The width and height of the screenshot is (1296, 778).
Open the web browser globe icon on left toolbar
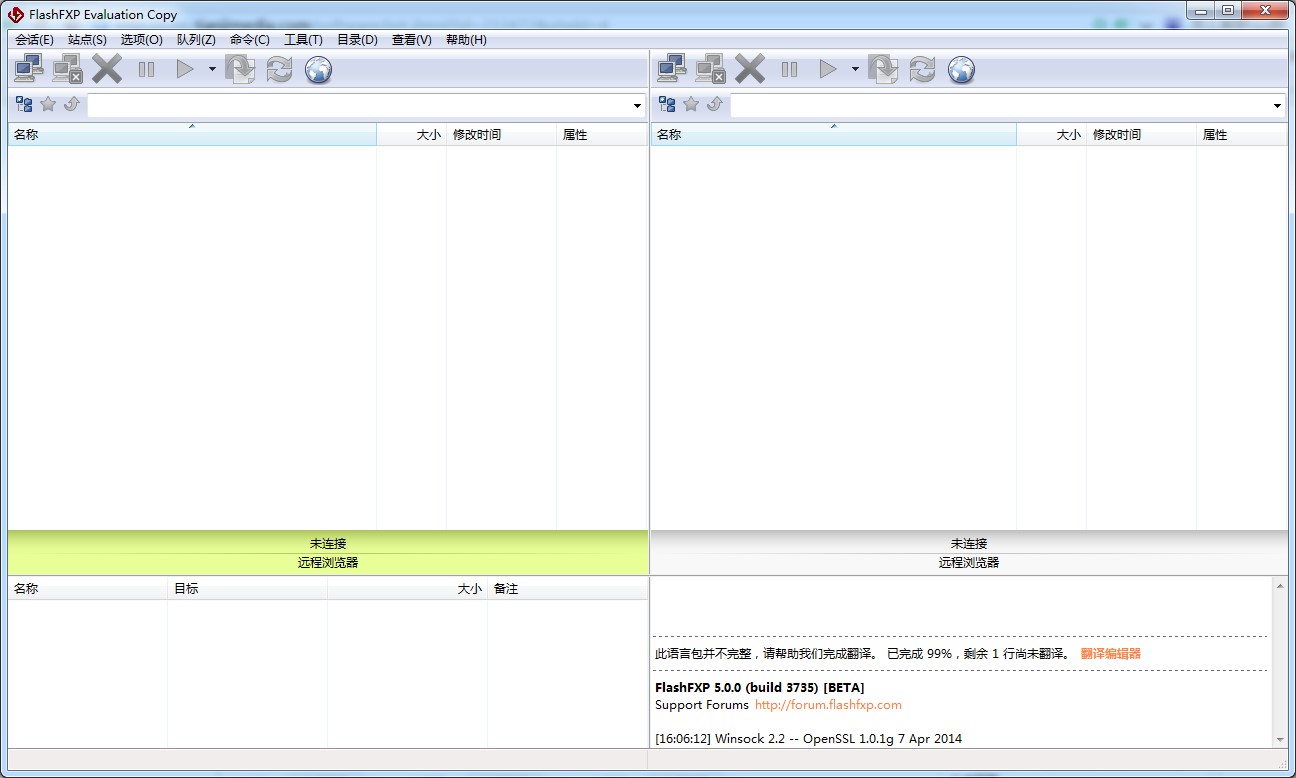pos(317,69)
